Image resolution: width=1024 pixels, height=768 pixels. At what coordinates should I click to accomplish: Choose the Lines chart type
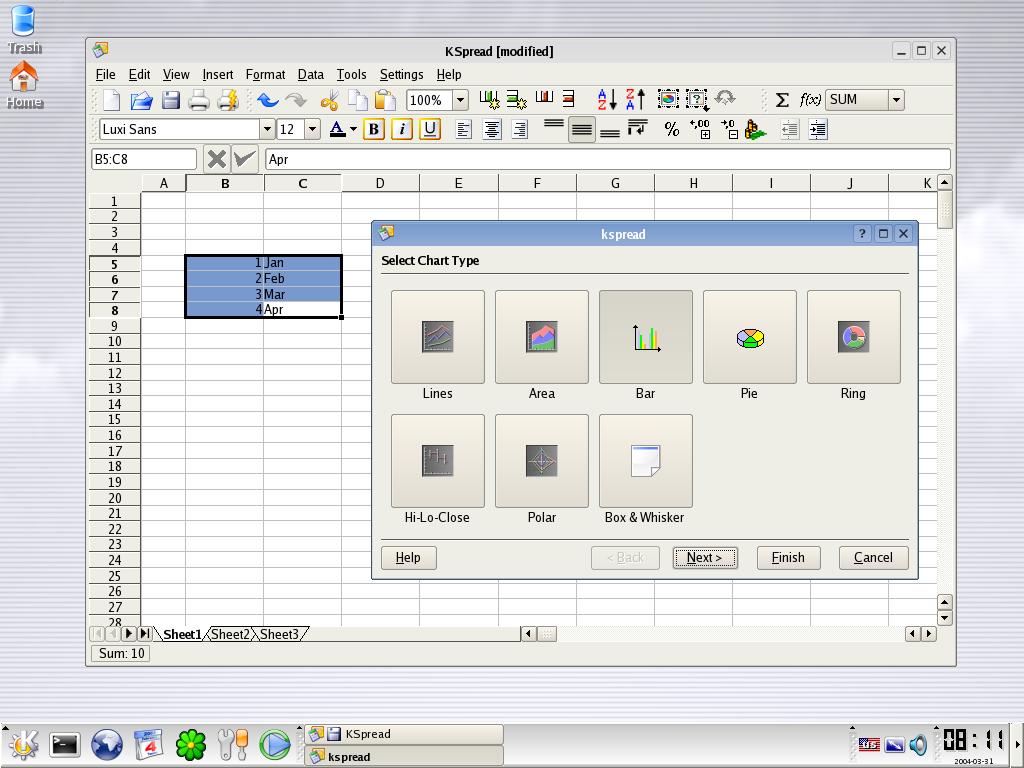click(438, 337)
